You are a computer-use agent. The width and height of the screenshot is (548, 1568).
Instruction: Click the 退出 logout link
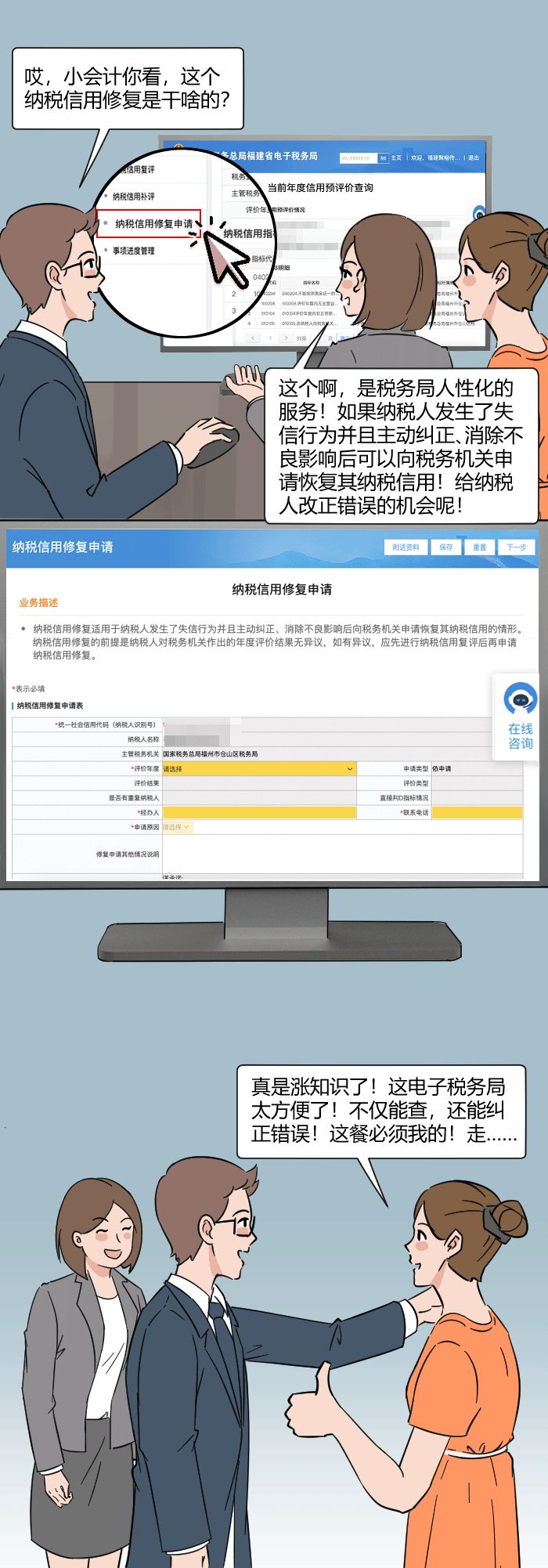pyautogui.click(x=474, y=157)
